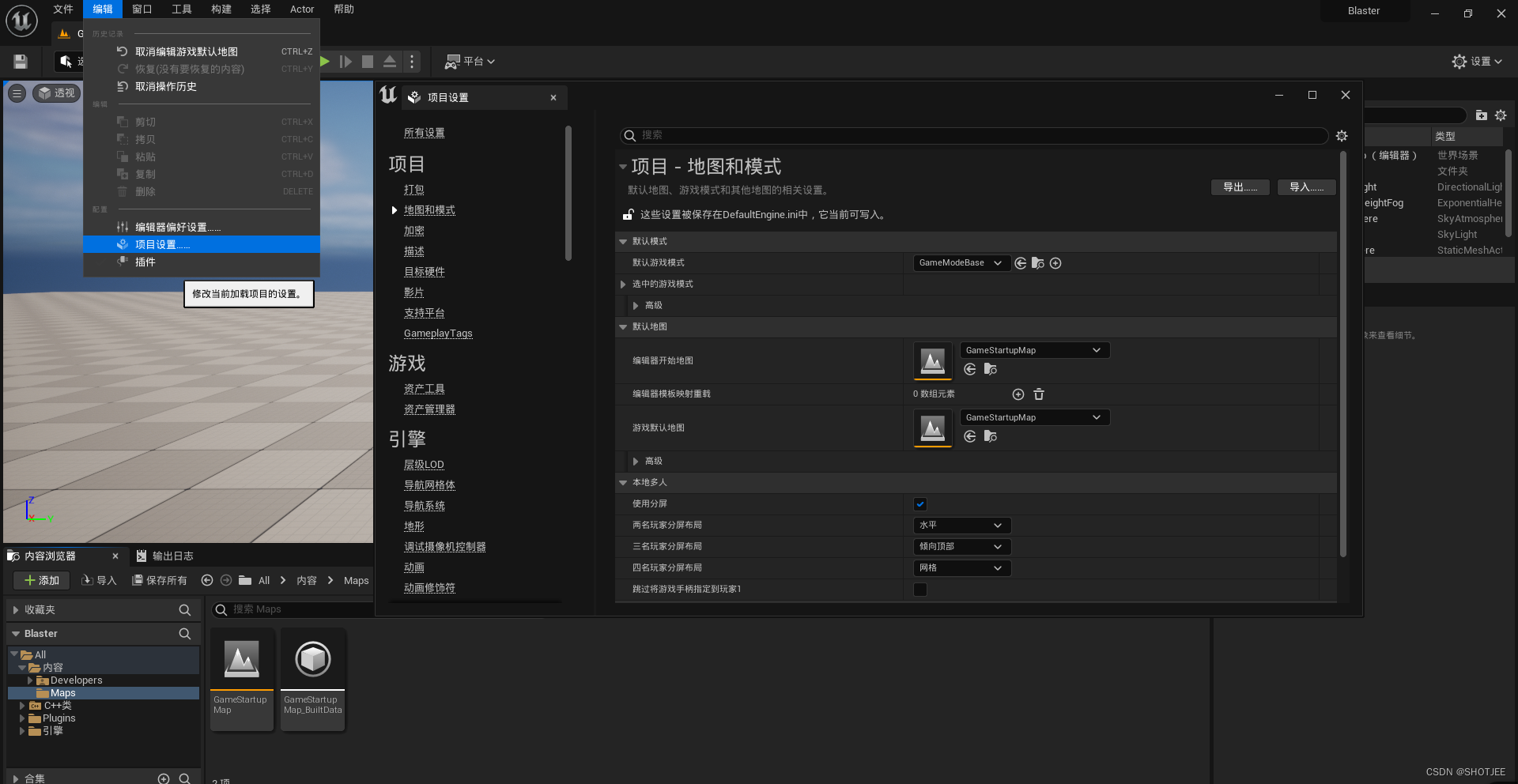This screenshot has width=1518, height=784.
Task: Enable 跳过将游戏手柄指定到玩家1 checkbox
Action: click(x=920, y=590)
